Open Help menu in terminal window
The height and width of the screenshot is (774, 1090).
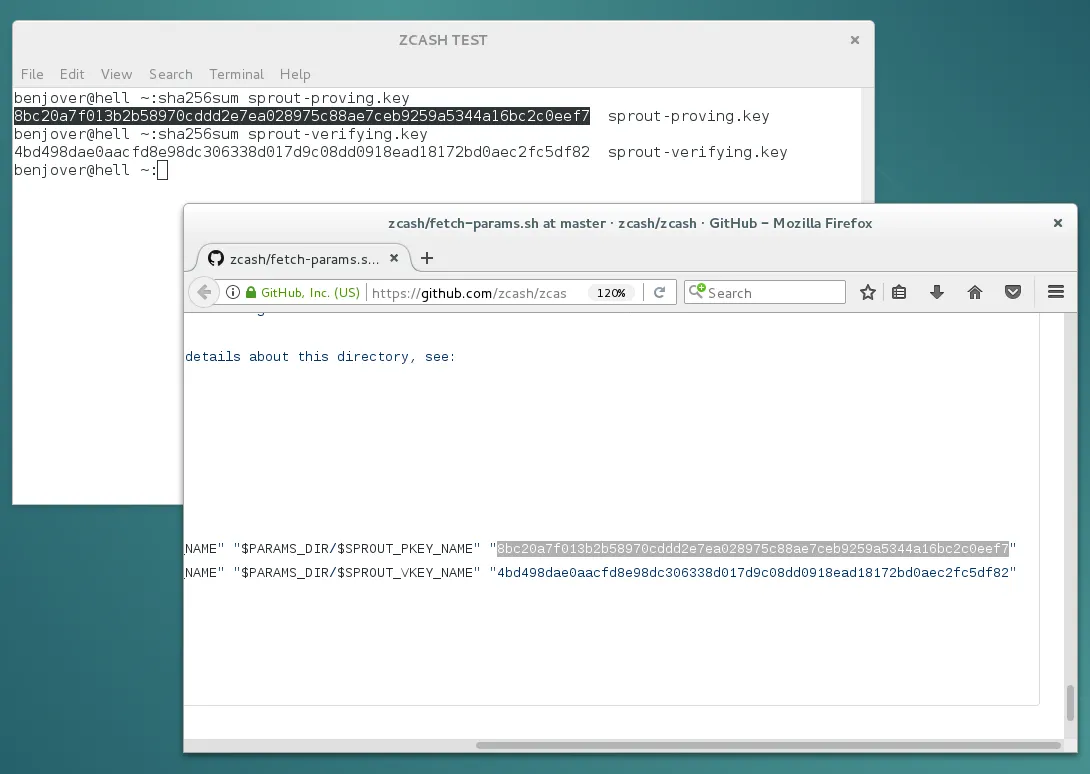click(x=295, y=74)
